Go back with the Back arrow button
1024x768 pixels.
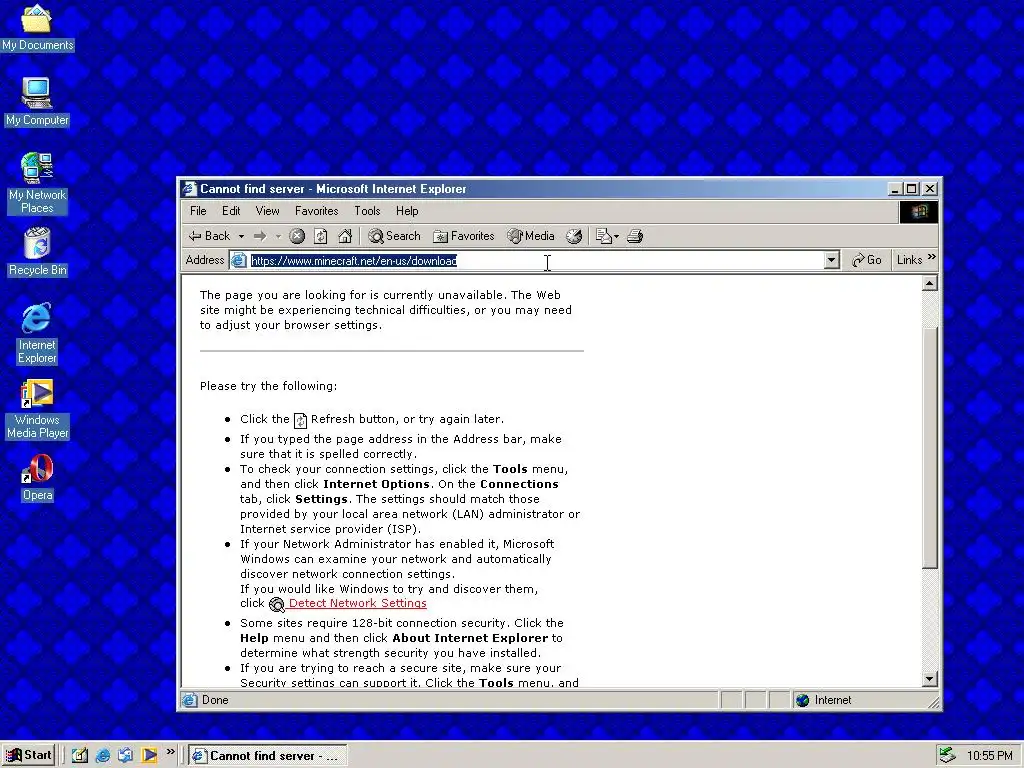tap(209, 236)
